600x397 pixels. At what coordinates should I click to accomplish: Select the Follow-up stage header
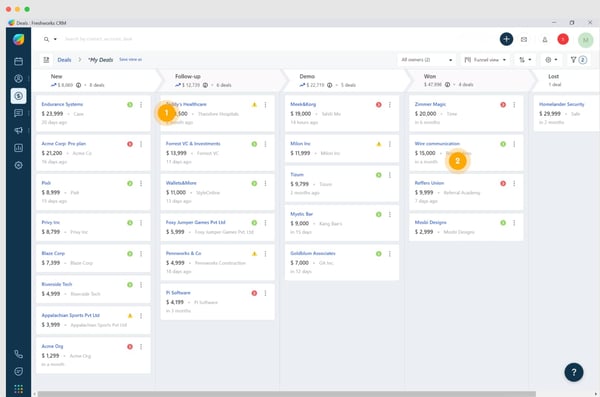222,80
